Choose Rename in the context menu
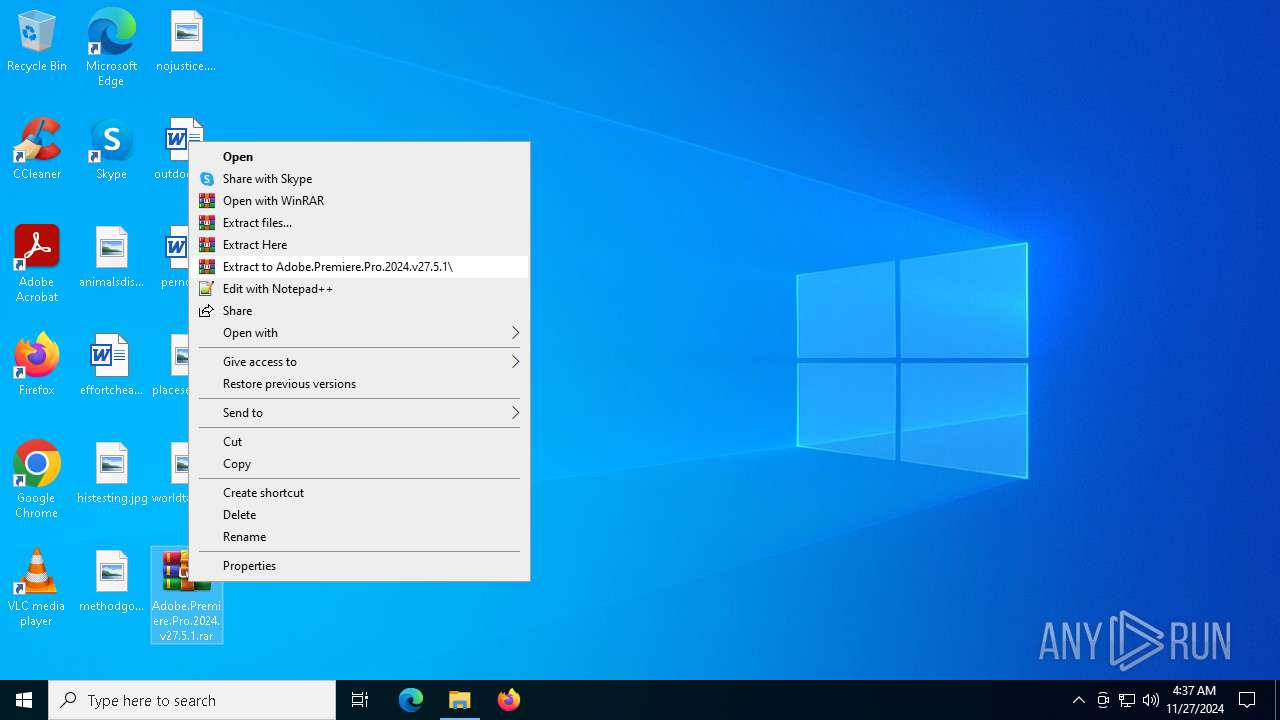The height and width of the screenshot is (720, 1280). tap(359, 537)
